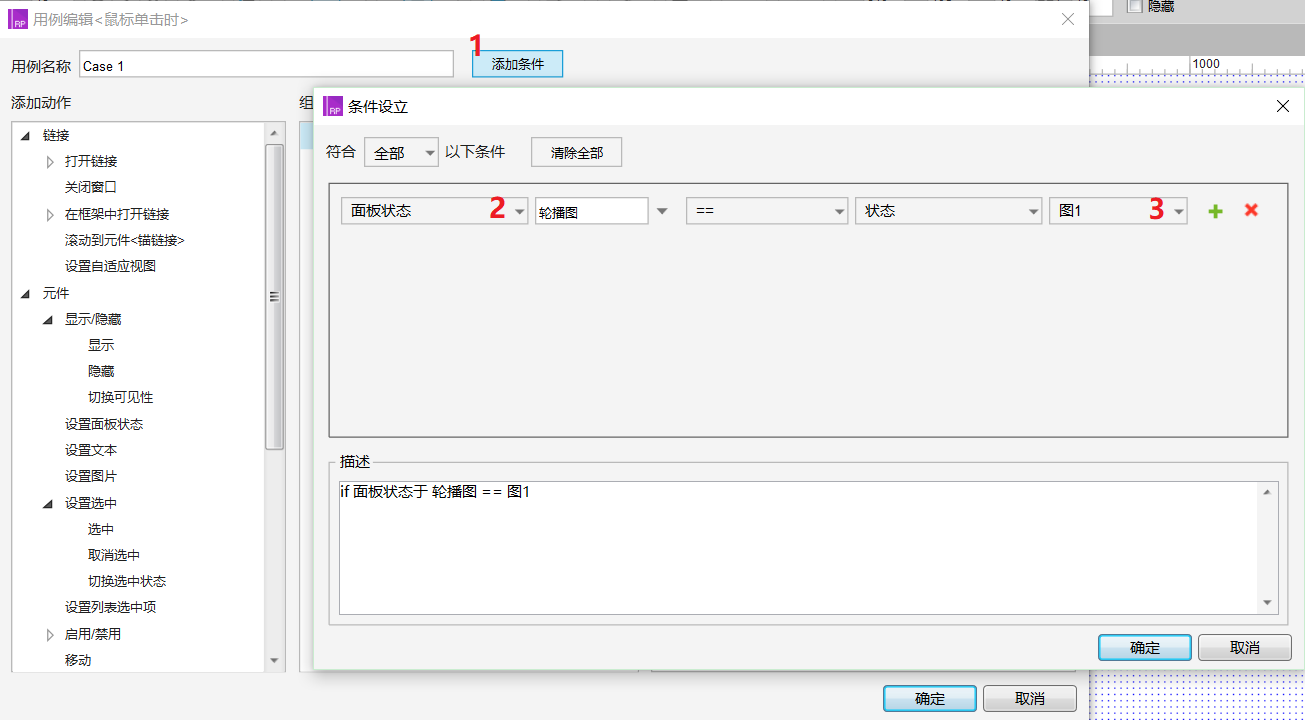
Task: Click the green plus add-condition icon
Action: pos(1215,211)
